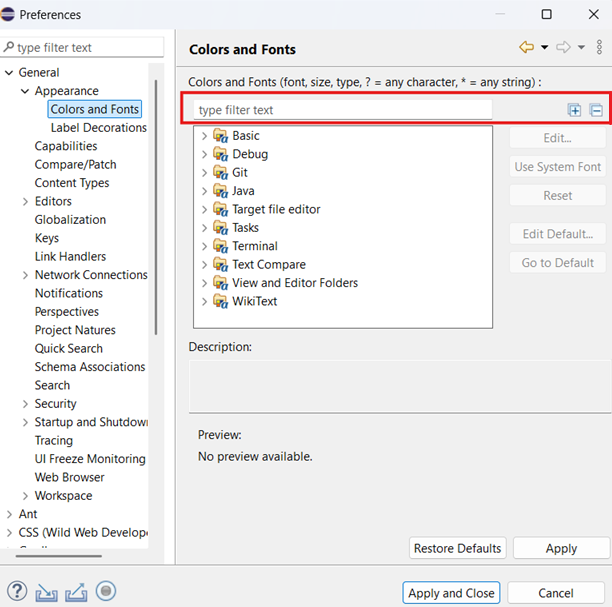This screenshot has height=607, width=612.
Task: Click the Use System Font button
Action: [x=557, y=167]
